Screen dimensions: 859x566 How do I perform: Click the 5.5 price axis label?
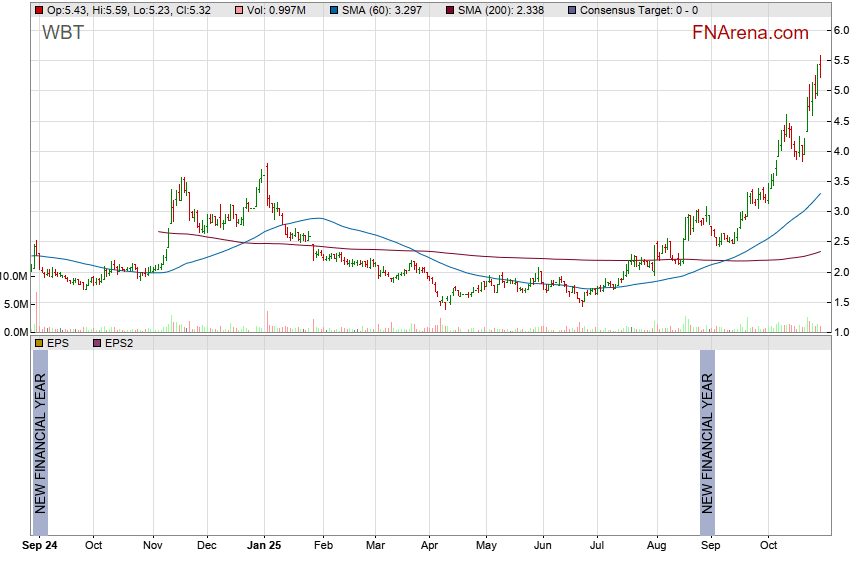pyautogui.click(x=841, y=60)
